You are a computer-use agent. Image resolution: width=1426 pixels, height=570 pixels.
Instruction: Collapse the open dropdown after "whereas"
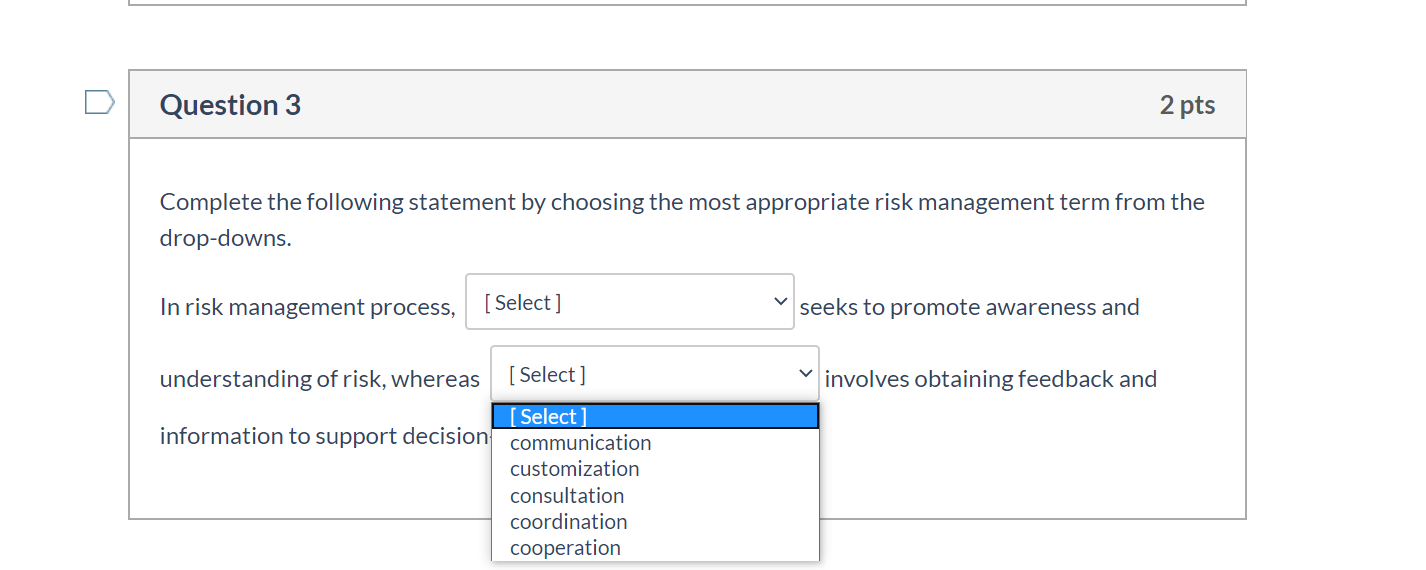point(655,374)
